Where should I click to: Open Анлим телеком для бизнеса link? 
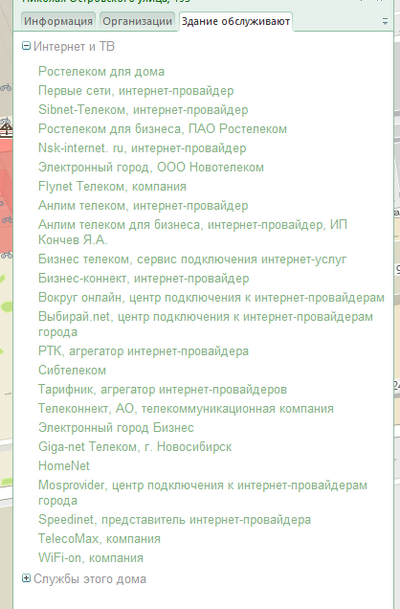pos(193,232)
